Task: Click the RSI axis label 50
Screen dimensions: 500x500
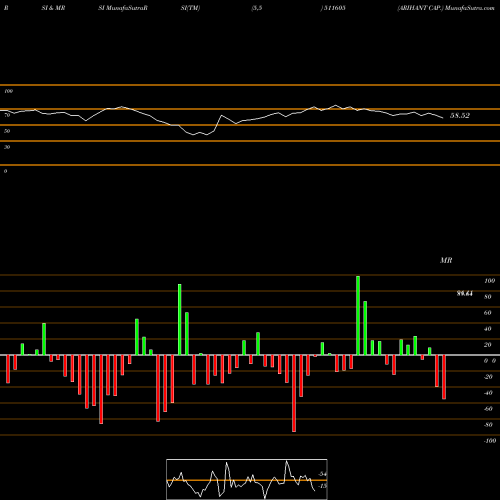Action: 7,131
